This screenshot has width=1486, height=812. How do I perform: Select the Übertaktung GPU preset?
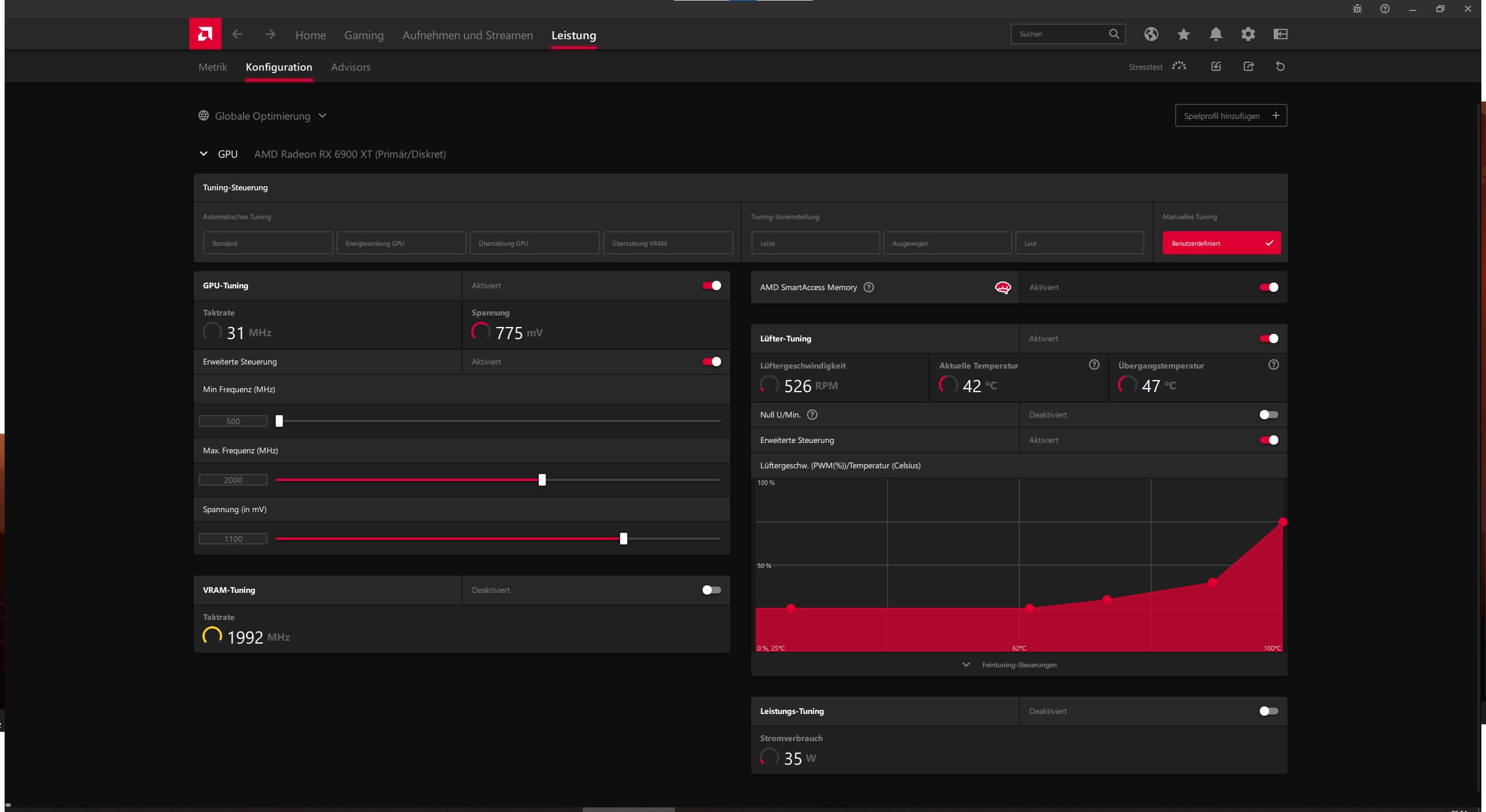(534, 243)
